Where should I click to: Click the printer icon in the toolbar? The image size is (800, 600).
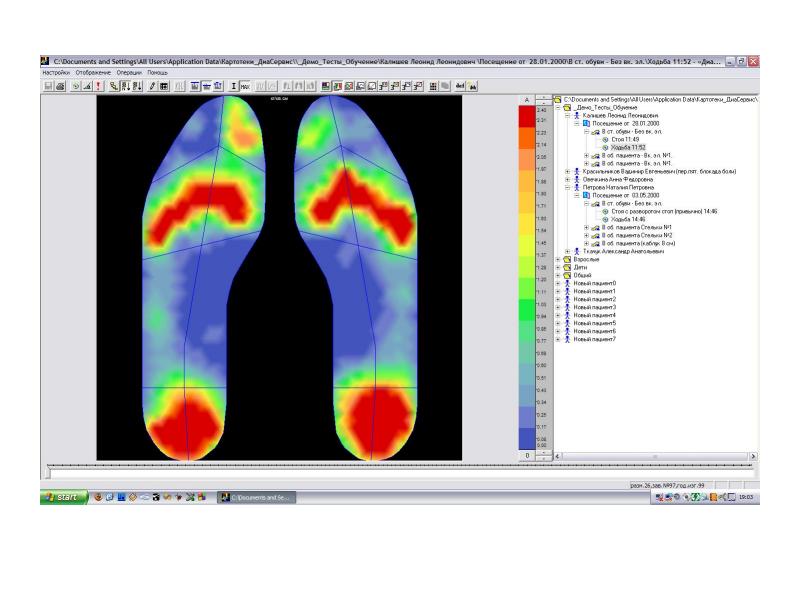60,87
